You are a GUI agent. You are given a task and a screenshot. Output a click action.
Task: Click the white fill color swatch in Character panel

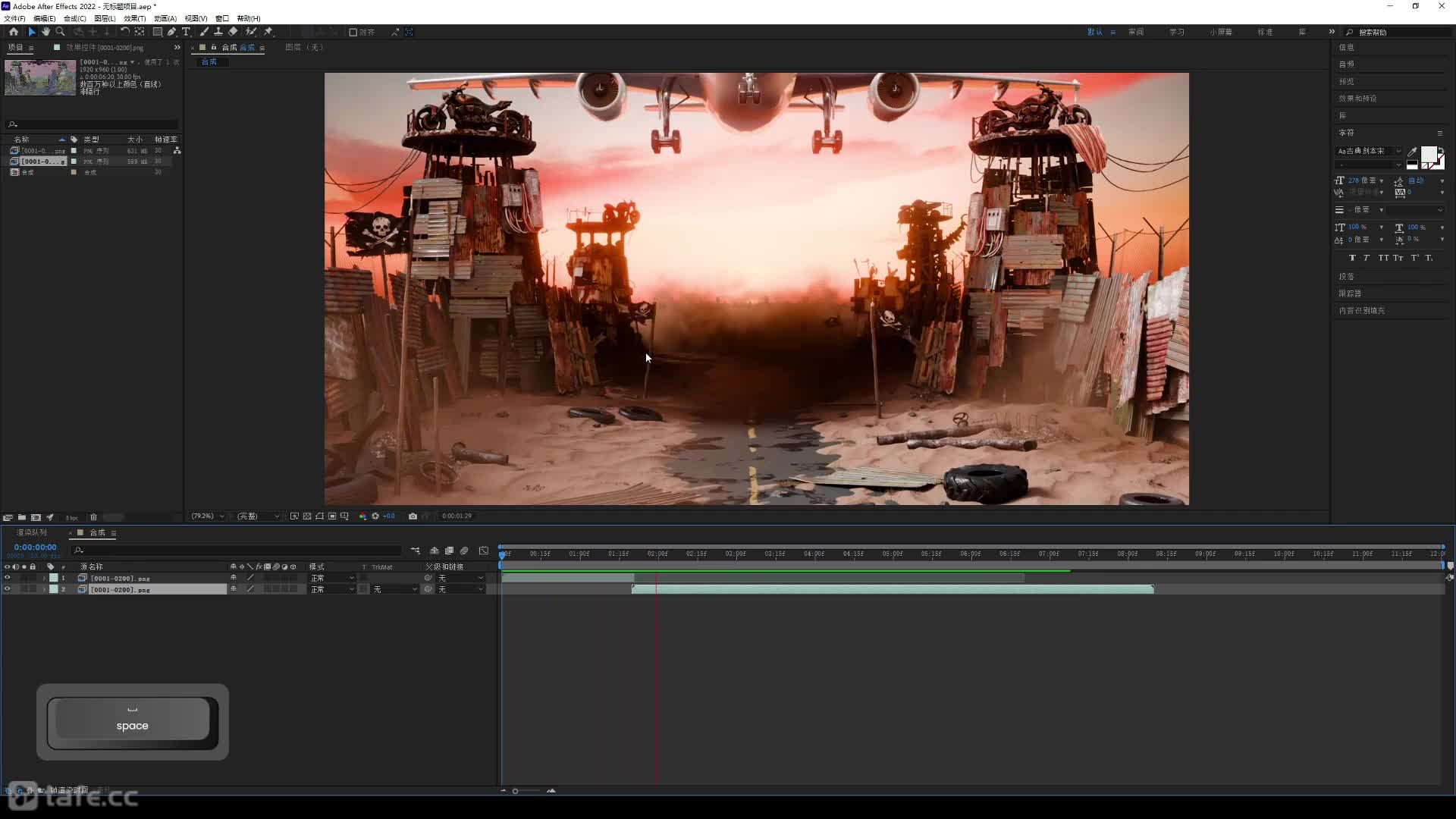[x=1428, y=155]
